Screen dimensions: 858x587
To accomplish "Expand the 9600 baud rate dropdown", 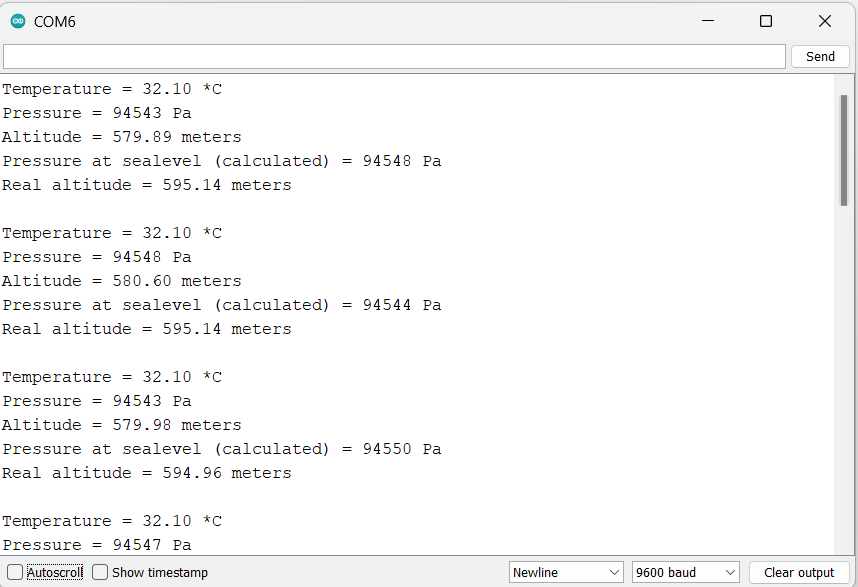I will [x=685, y=573].
